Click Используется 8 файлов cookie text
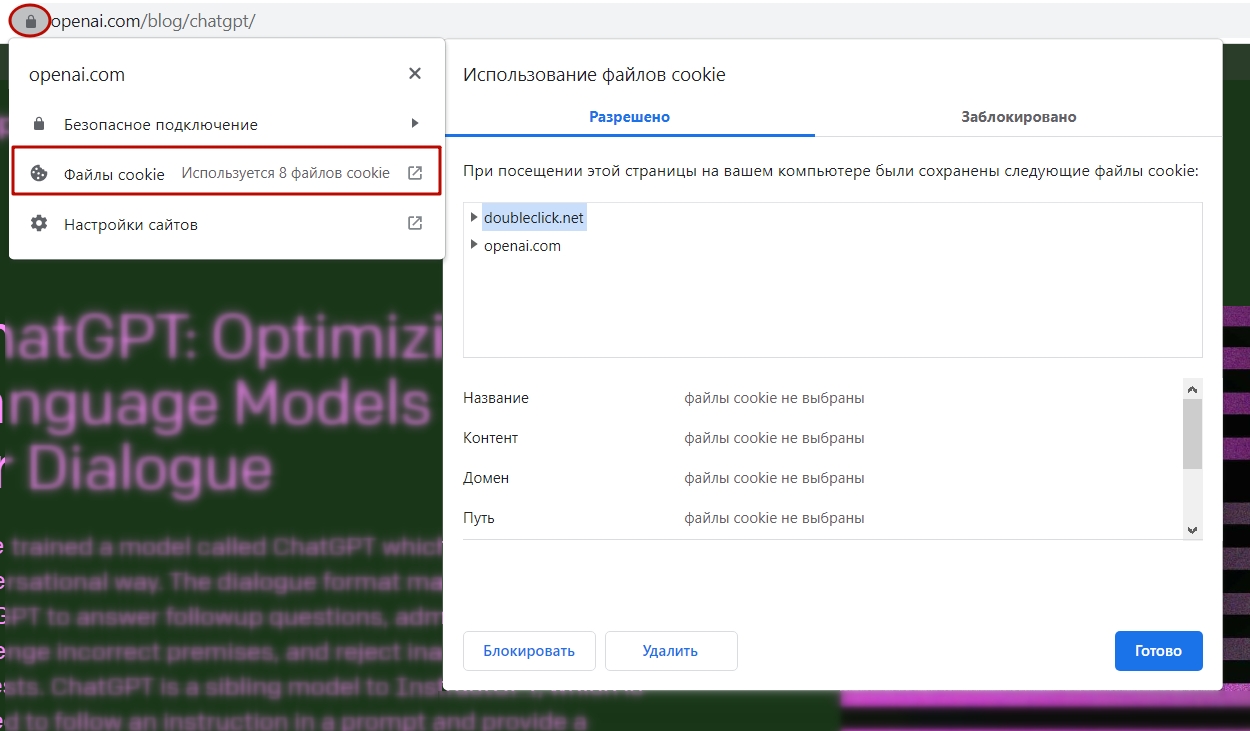This screenshot has height=731, width=1250. point(286,173)
